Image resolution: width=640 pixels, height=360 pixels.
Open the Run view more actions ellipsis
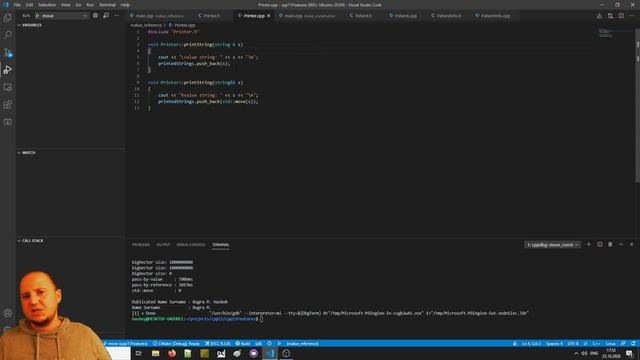coord(117,16)
